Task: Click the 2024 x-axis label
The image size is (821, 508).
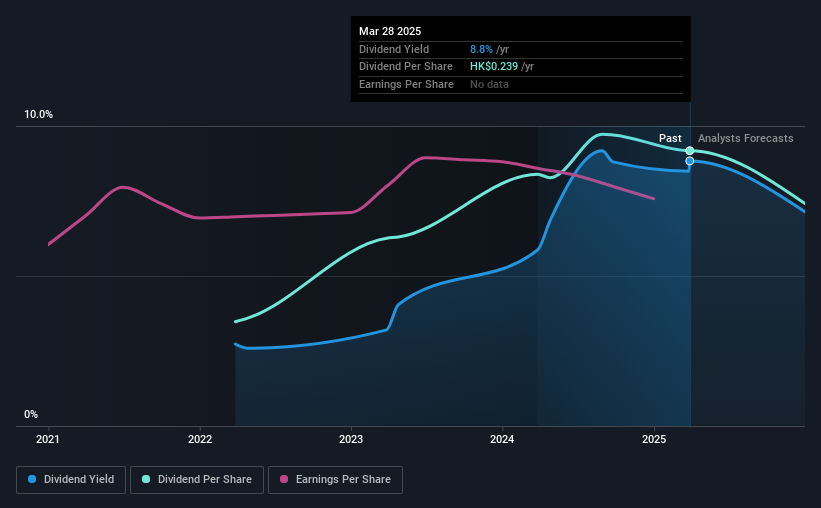Action: [502, 439]
